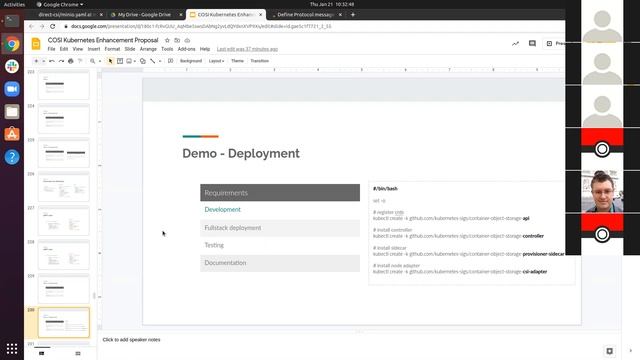Click the Theme button
640x360 pixels.
pyautogui.click(x=237, y=61)
